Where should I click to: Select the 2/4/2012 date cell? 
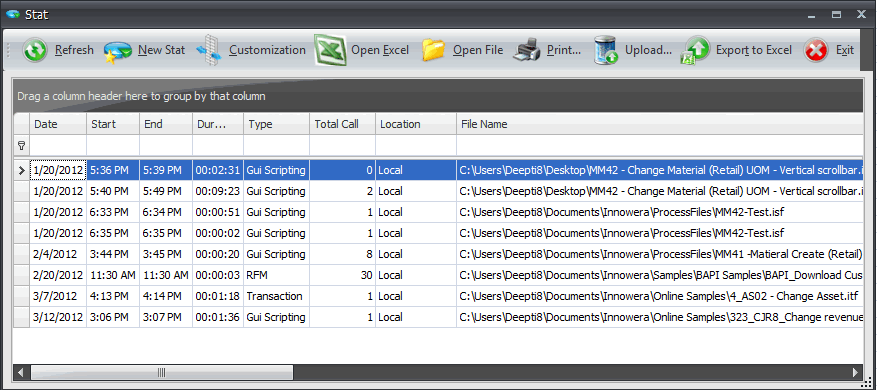coord(58,254)
